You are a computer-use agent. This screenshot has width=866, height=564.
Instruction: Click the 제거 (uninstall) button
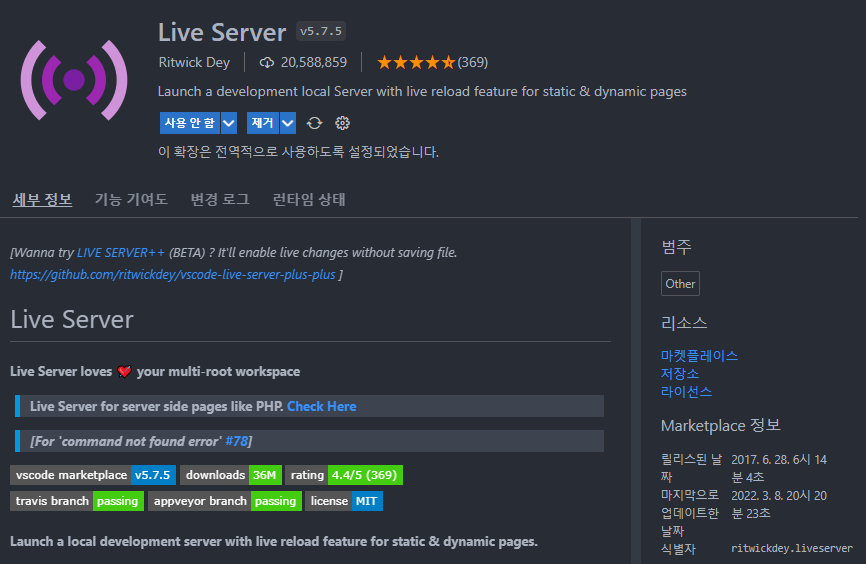[x=263, y=123]
